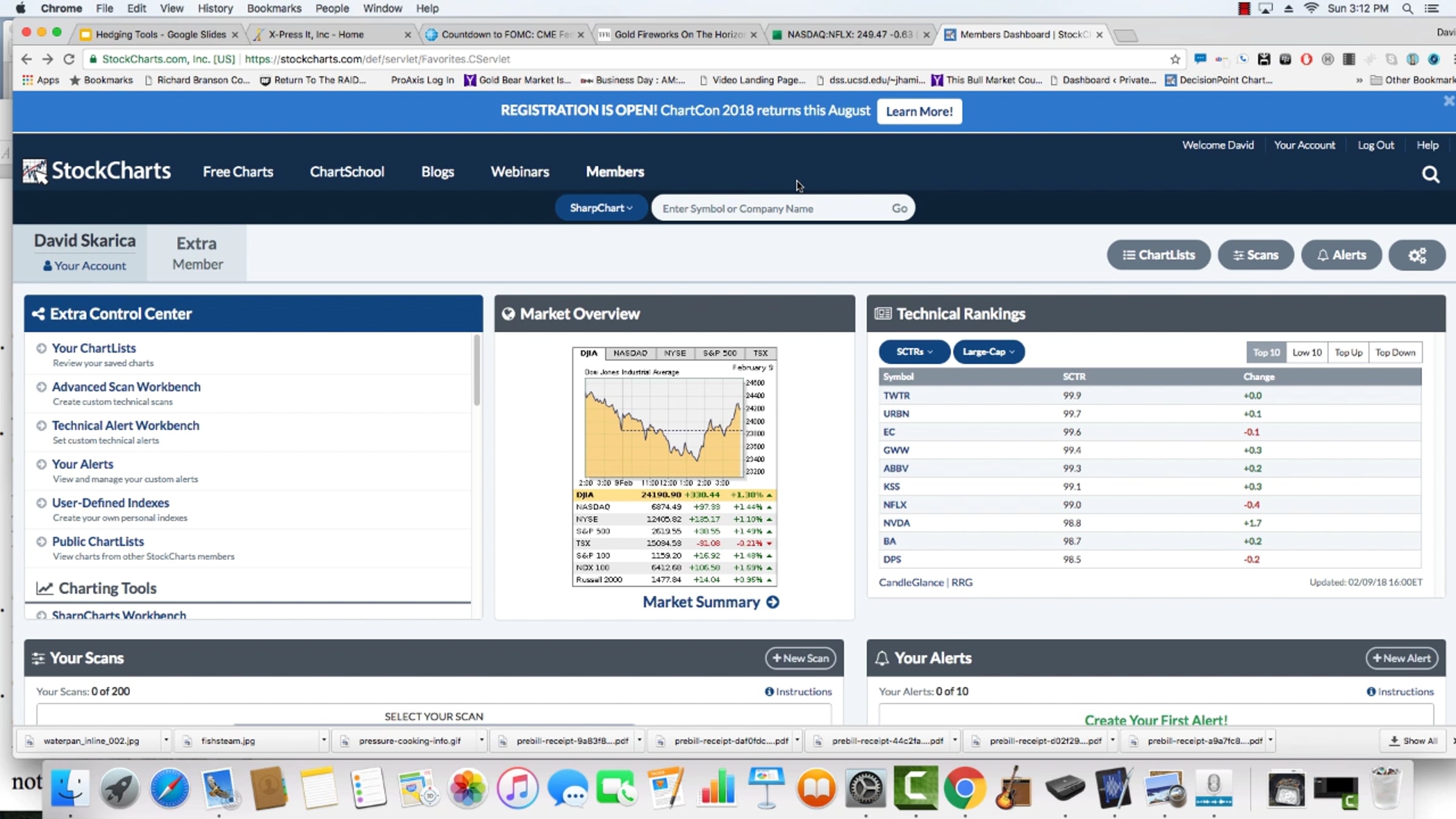
Task: Open Chrome Apps shortcut in bookmarks bar
Action: point(41,80)
